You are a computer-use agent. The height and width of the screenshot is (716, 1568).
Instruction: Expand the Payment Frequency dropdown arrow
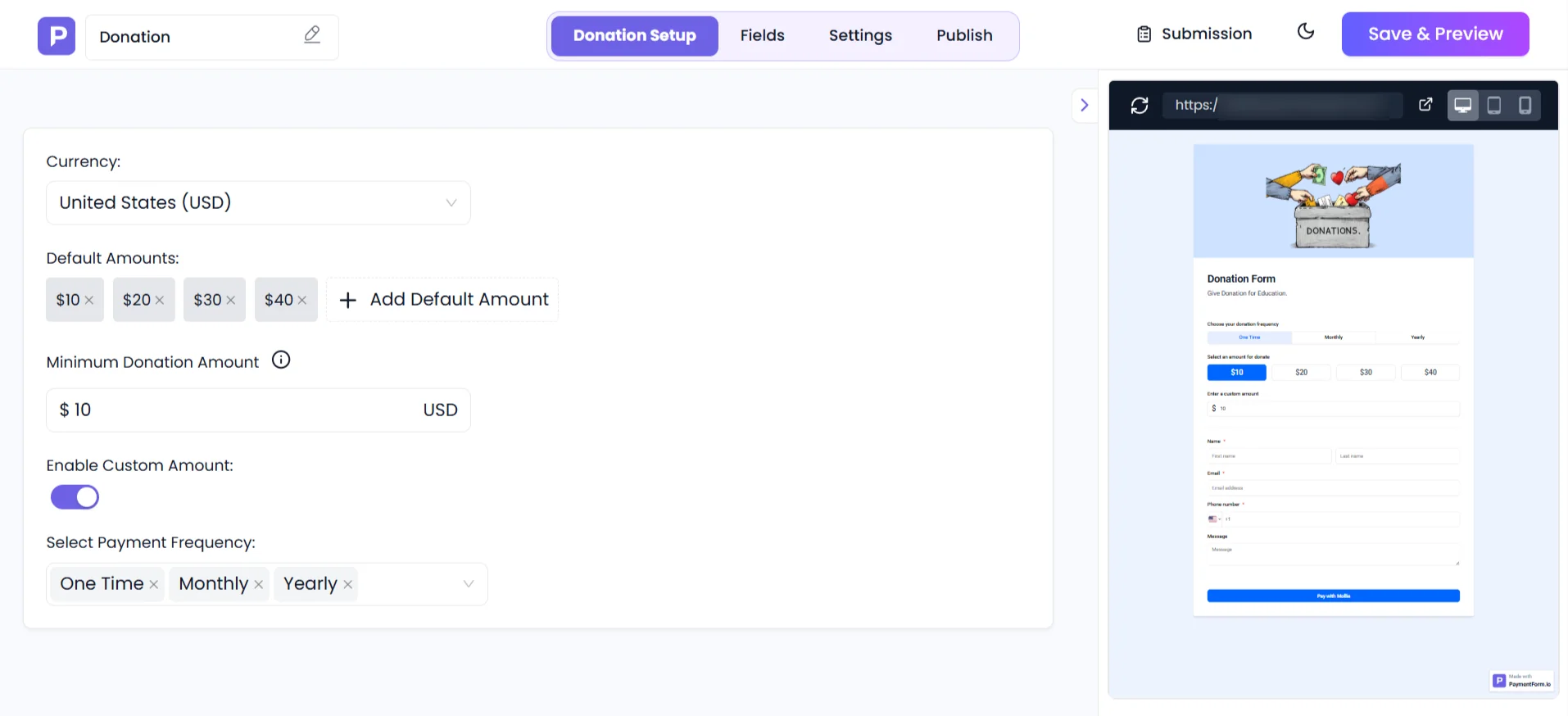469,584
